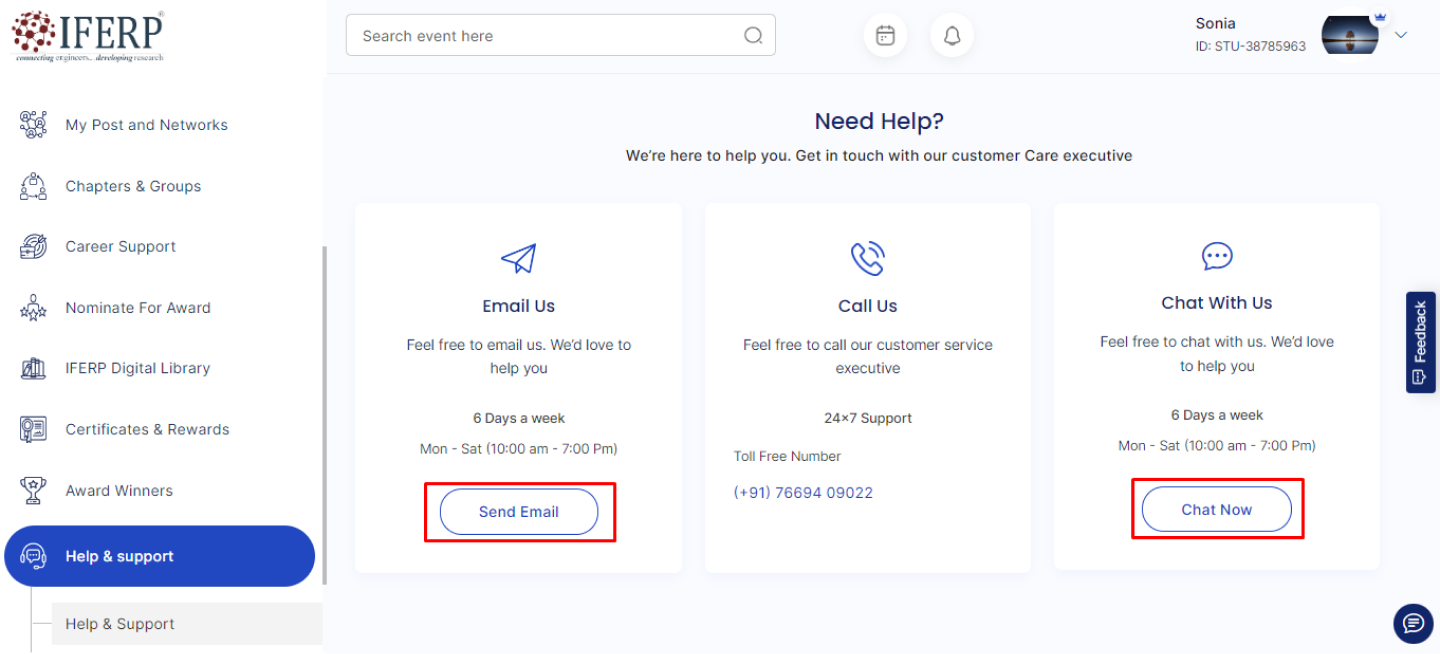This screenshot has height=654, width=1440.
Task: Open Sonia's profile avatar
Action: click(x=1350, y=35)
